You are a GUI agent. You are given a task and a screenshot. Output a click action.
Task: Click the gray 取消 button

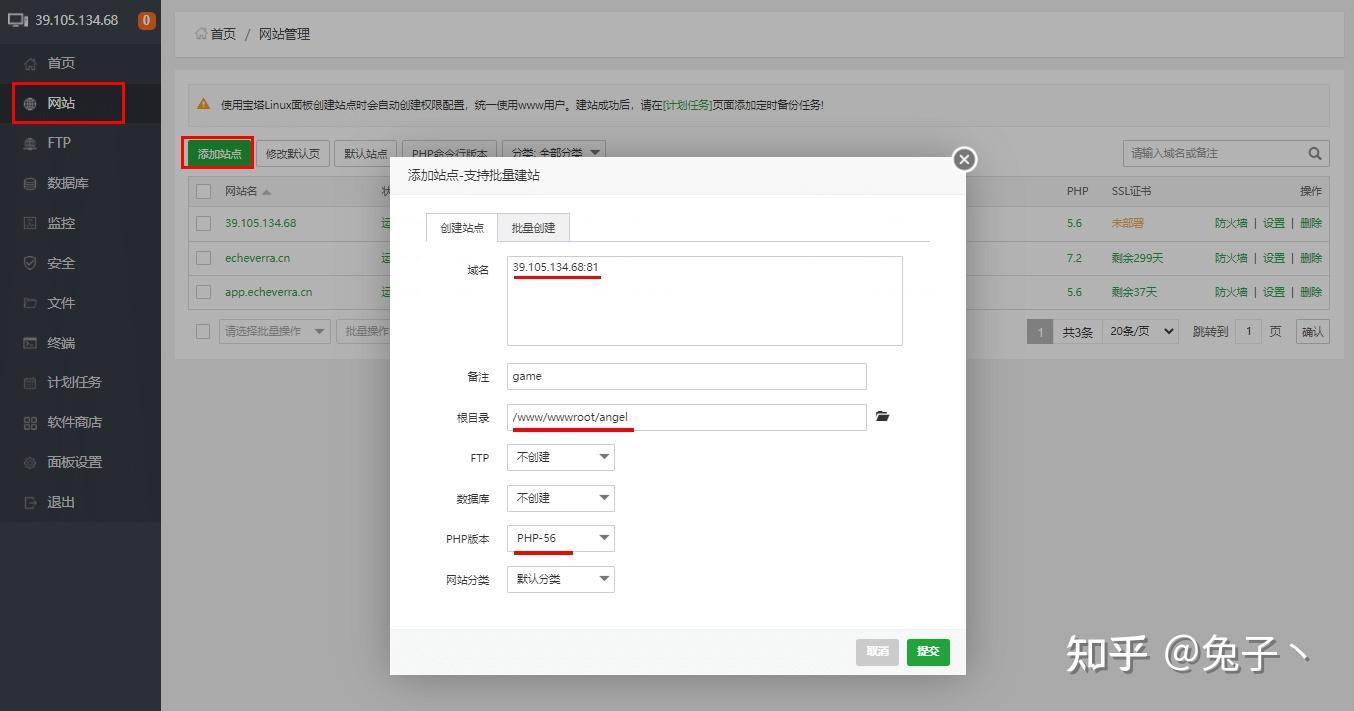point(877,652)
